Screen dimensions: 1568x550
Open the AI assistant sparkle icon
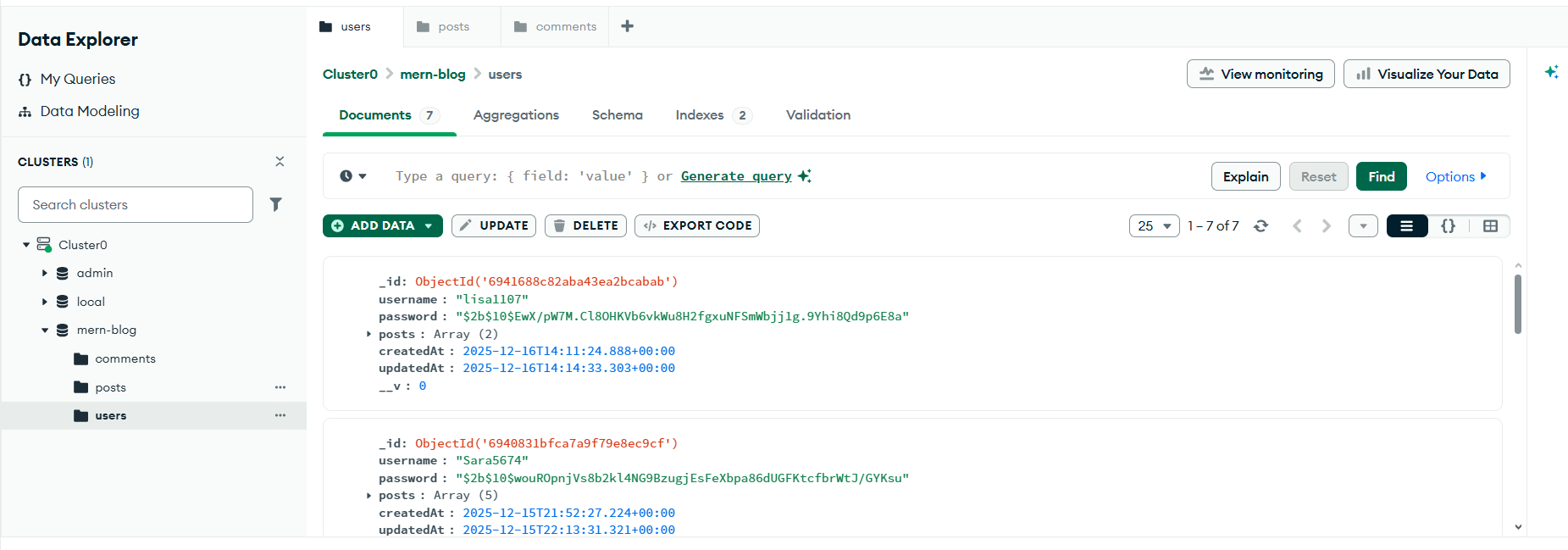tap(1551, 72)
